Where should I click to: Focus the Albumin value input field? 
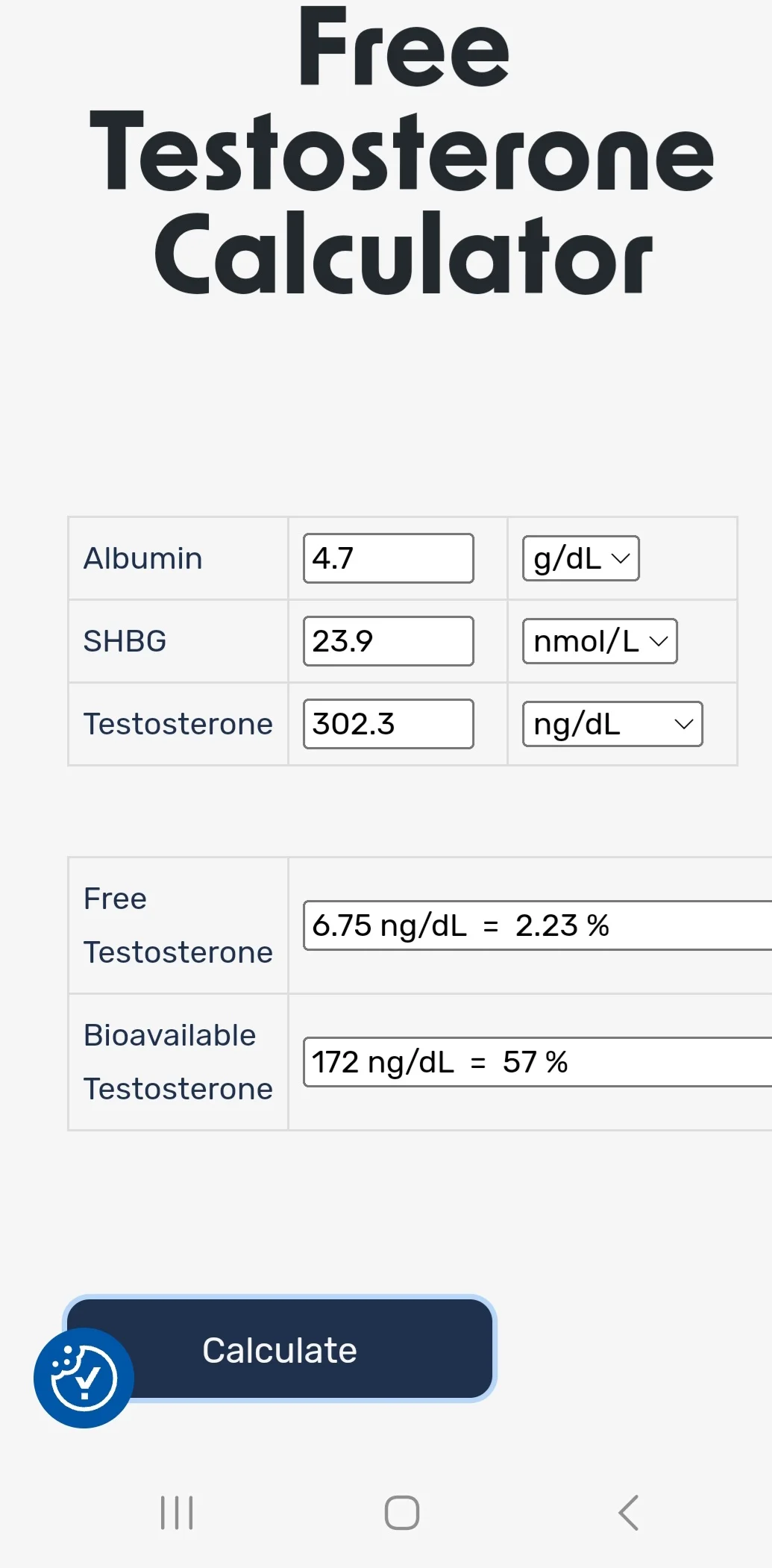[x=388, y=558]
